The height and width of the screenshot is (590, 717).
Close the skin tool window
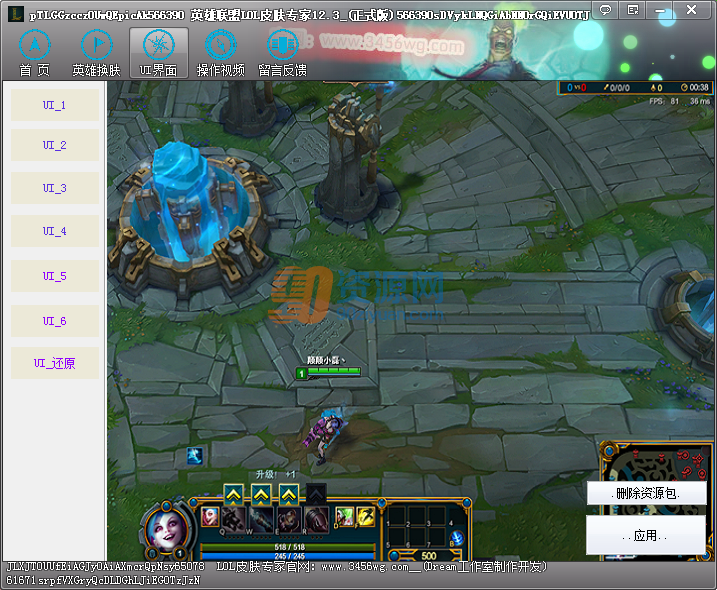pos(691,10)
